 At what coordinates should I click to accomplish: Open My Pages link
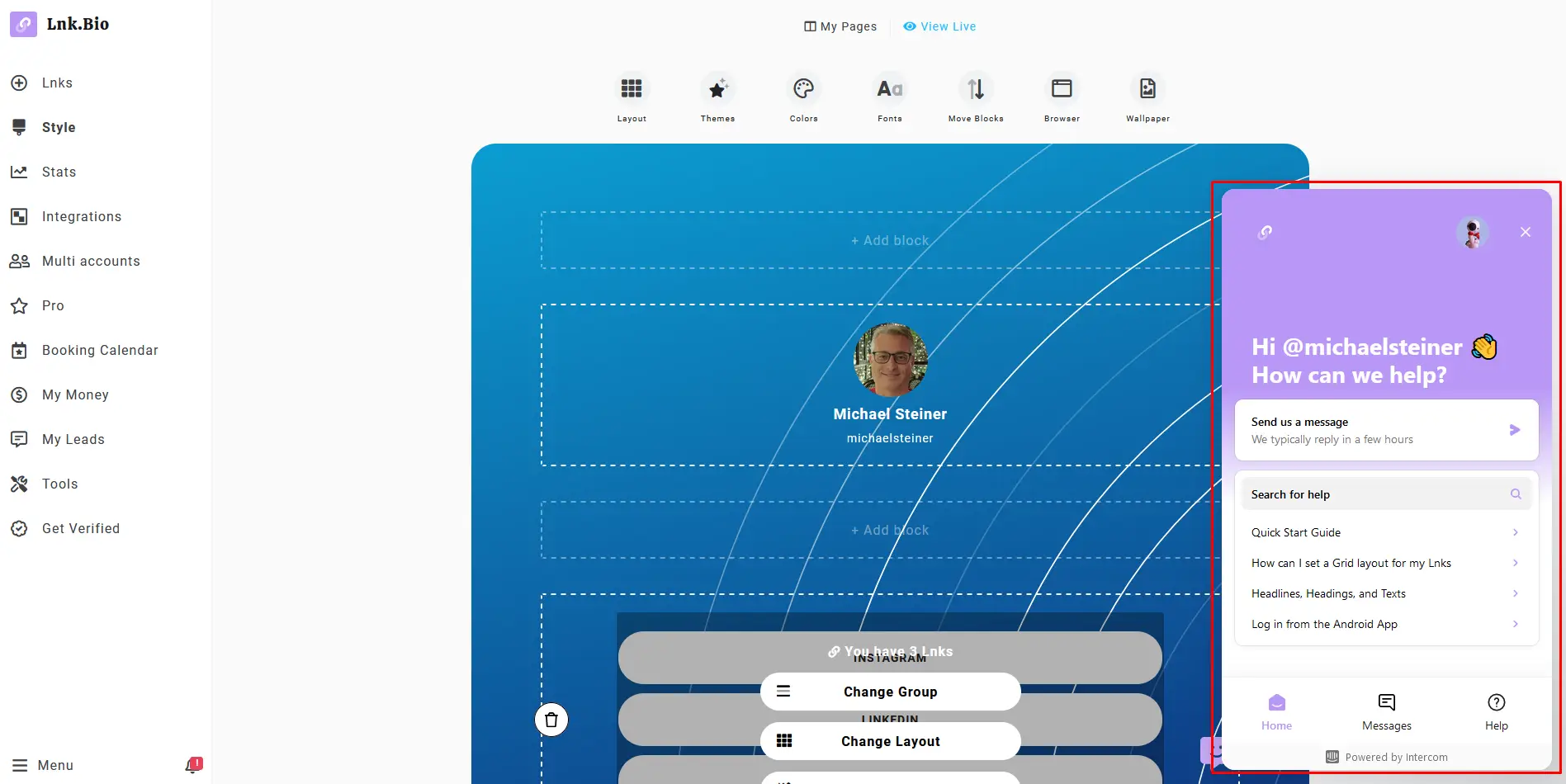tap(840, 26)
